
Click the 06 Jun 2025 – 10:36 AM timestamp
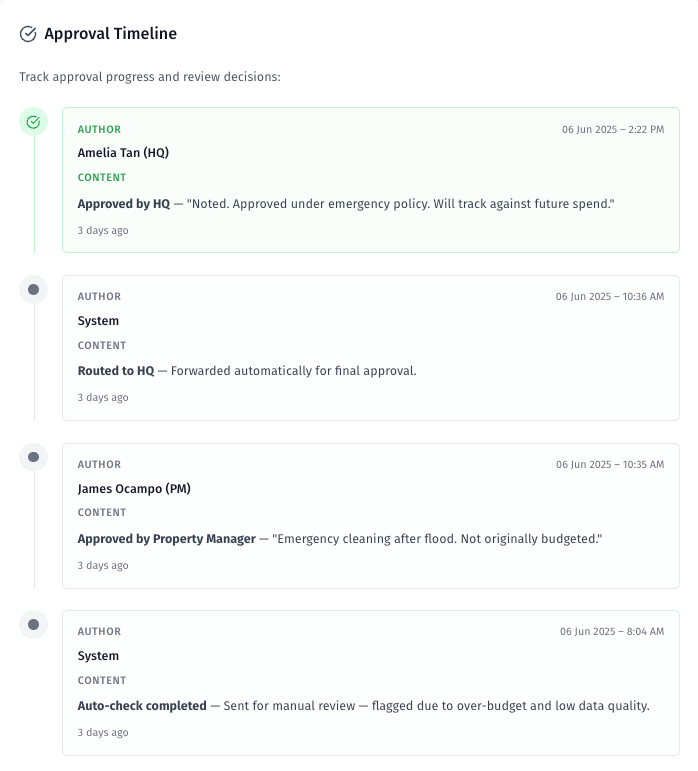609,297
